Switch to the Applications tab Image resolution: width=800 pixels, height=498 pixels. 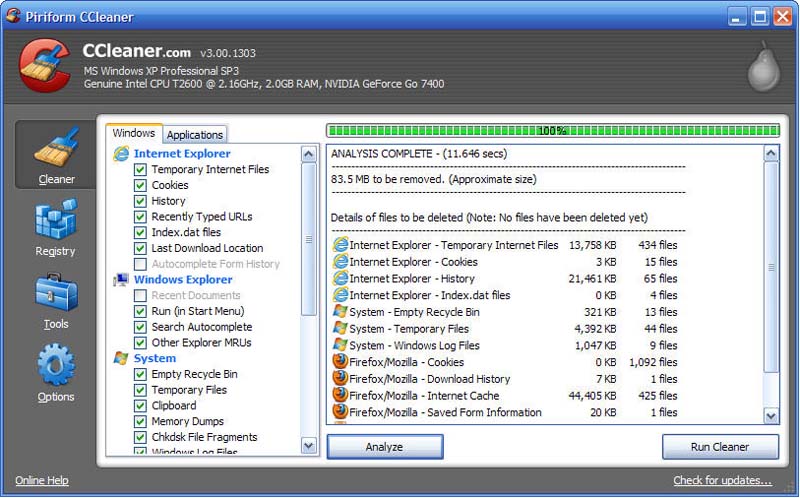click(x=195, y=135)
